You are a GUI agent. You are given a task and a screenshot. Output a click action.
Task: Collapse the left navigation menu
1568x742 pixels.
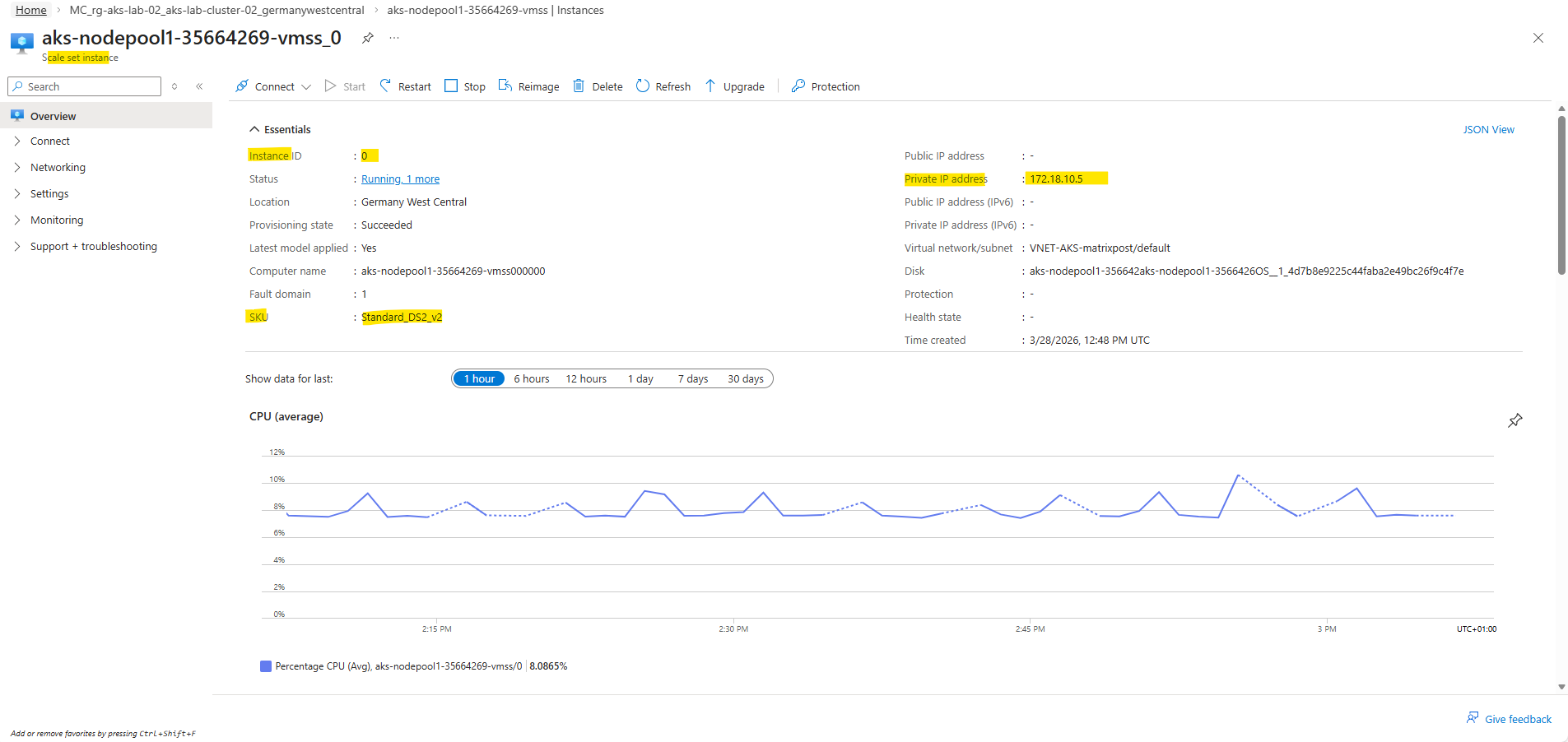tap(199, 86)
